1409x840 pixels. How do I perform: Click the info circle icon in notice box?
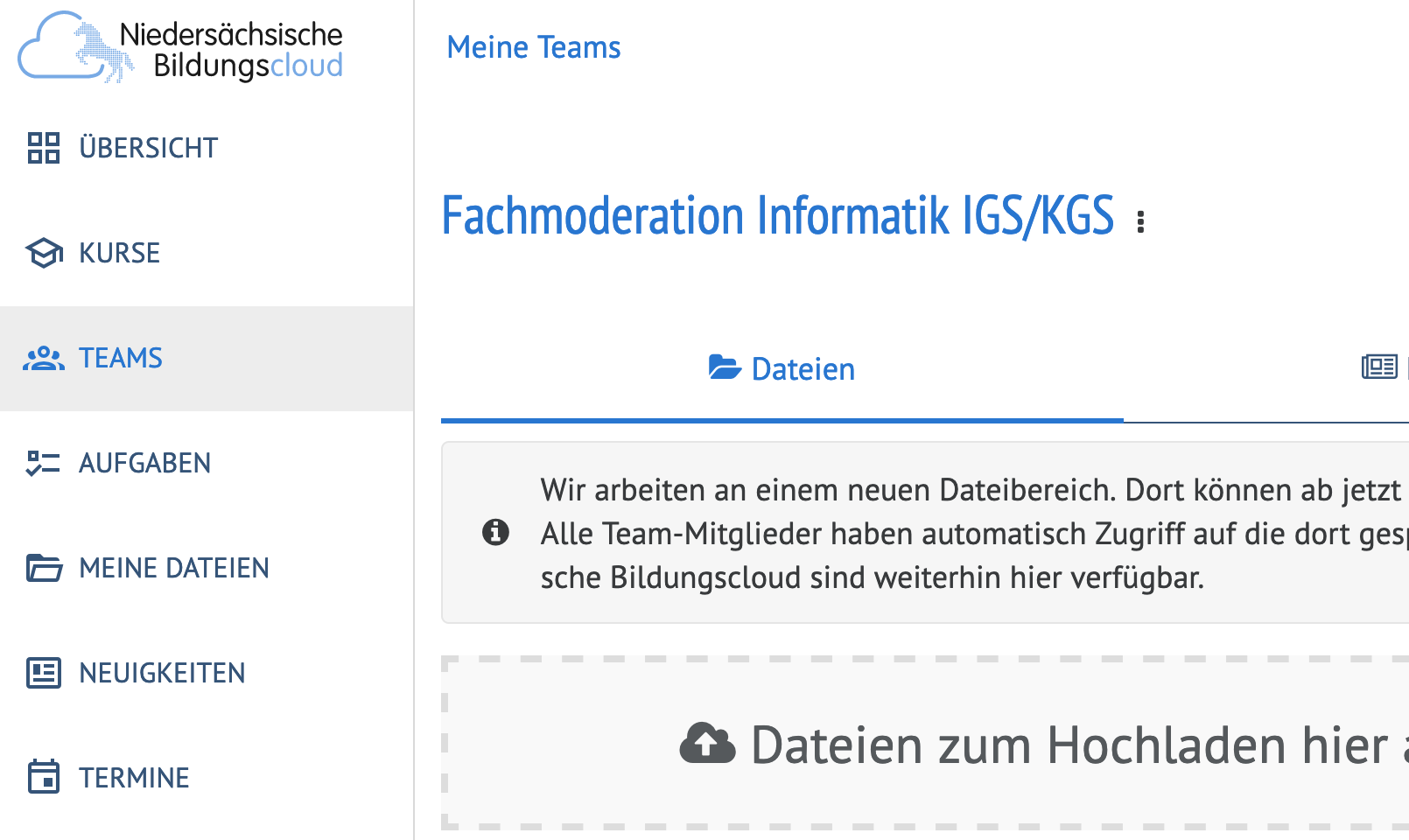[x=495, y=532]
